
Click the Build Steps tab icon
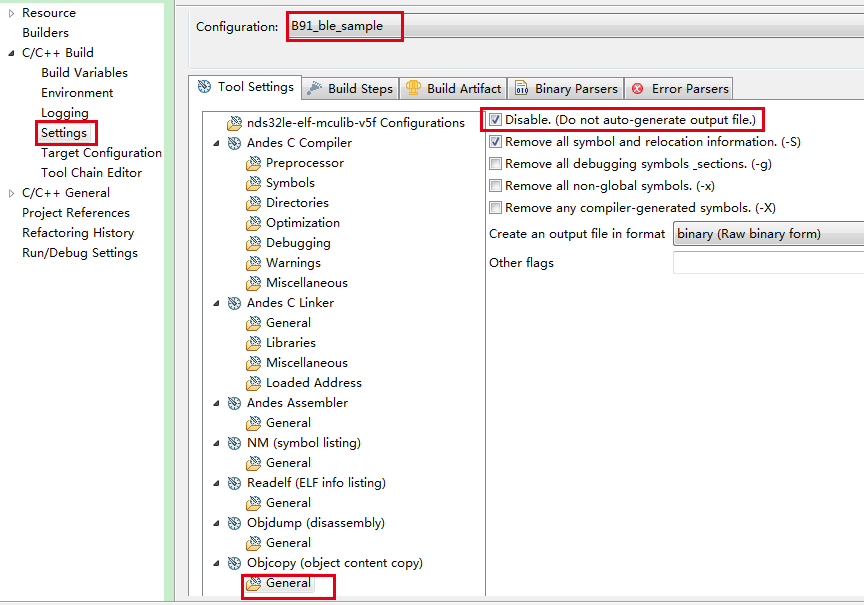coord(315,88)
